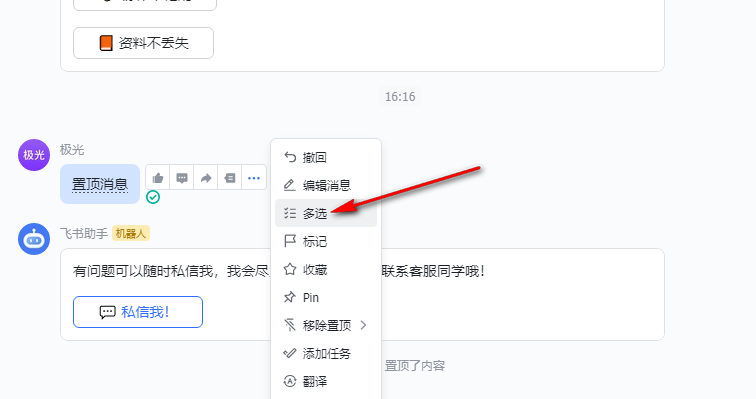Click the 联系客服同学哦 message text
This screenshot has height=399, width=756.
pyautogui.click(x=432, y=271)
